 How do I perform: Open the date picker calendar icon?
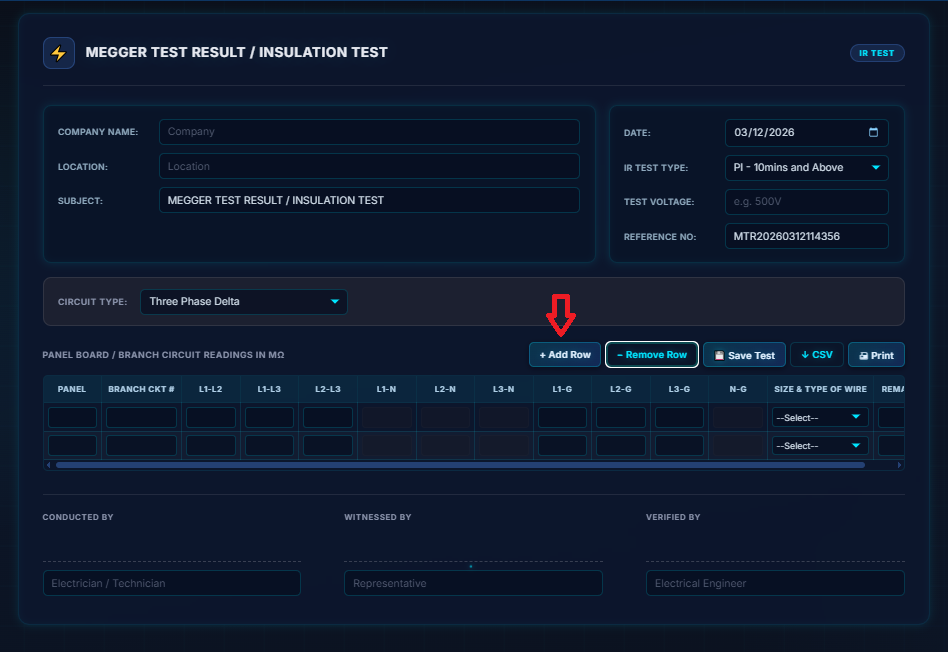(x=873, y=132)
